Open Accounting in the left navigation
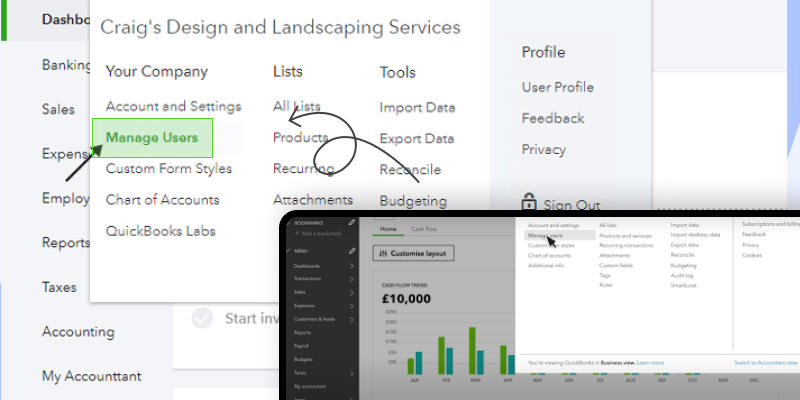Screen dimensions: 800x400 78,332
